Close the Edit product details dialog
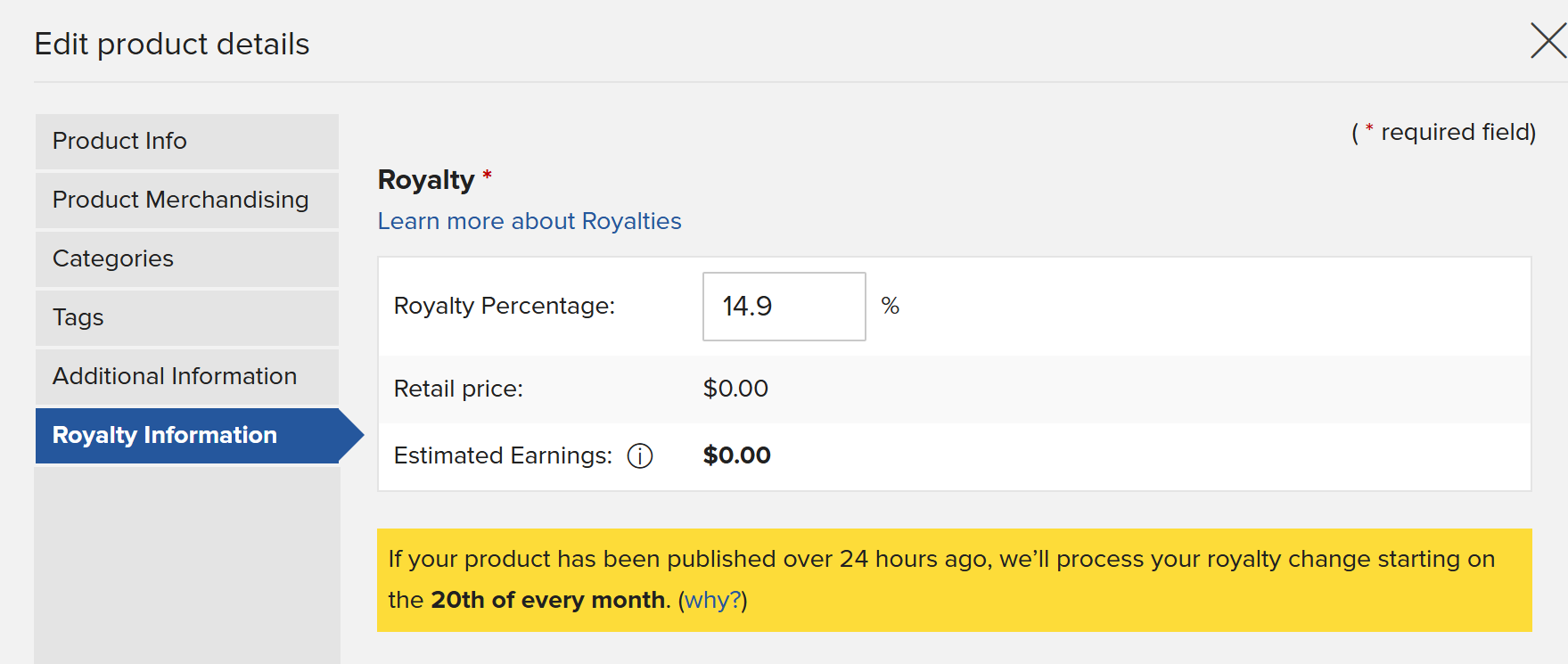The image size is (1568, 664). click(x=1548, y=41)
